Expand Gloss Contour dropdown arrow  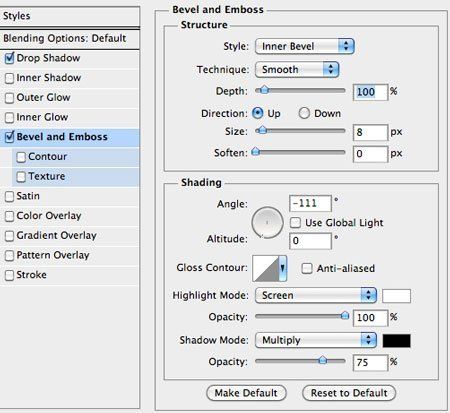[283, 269]
